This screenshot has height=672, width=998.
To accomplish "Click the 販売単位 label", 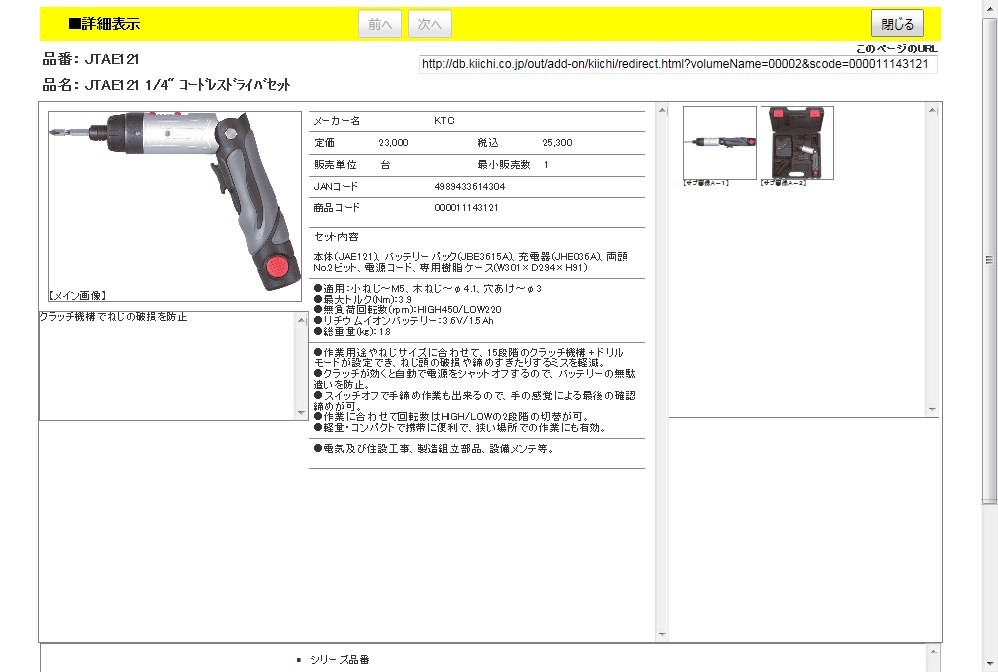I will tap(335, 164).
